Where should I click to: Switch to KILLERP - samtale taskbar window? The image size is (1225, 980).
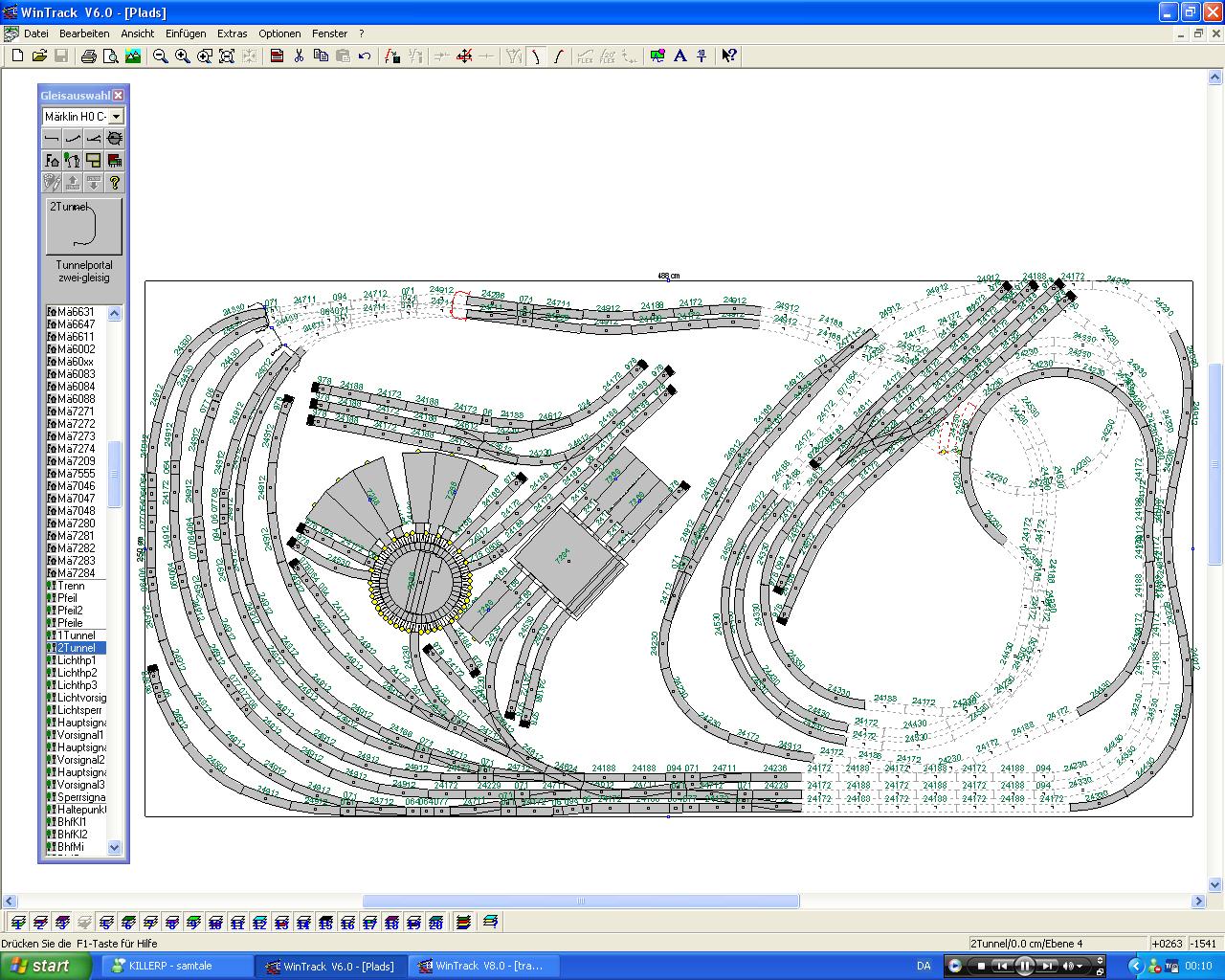[x=177, y=966]
